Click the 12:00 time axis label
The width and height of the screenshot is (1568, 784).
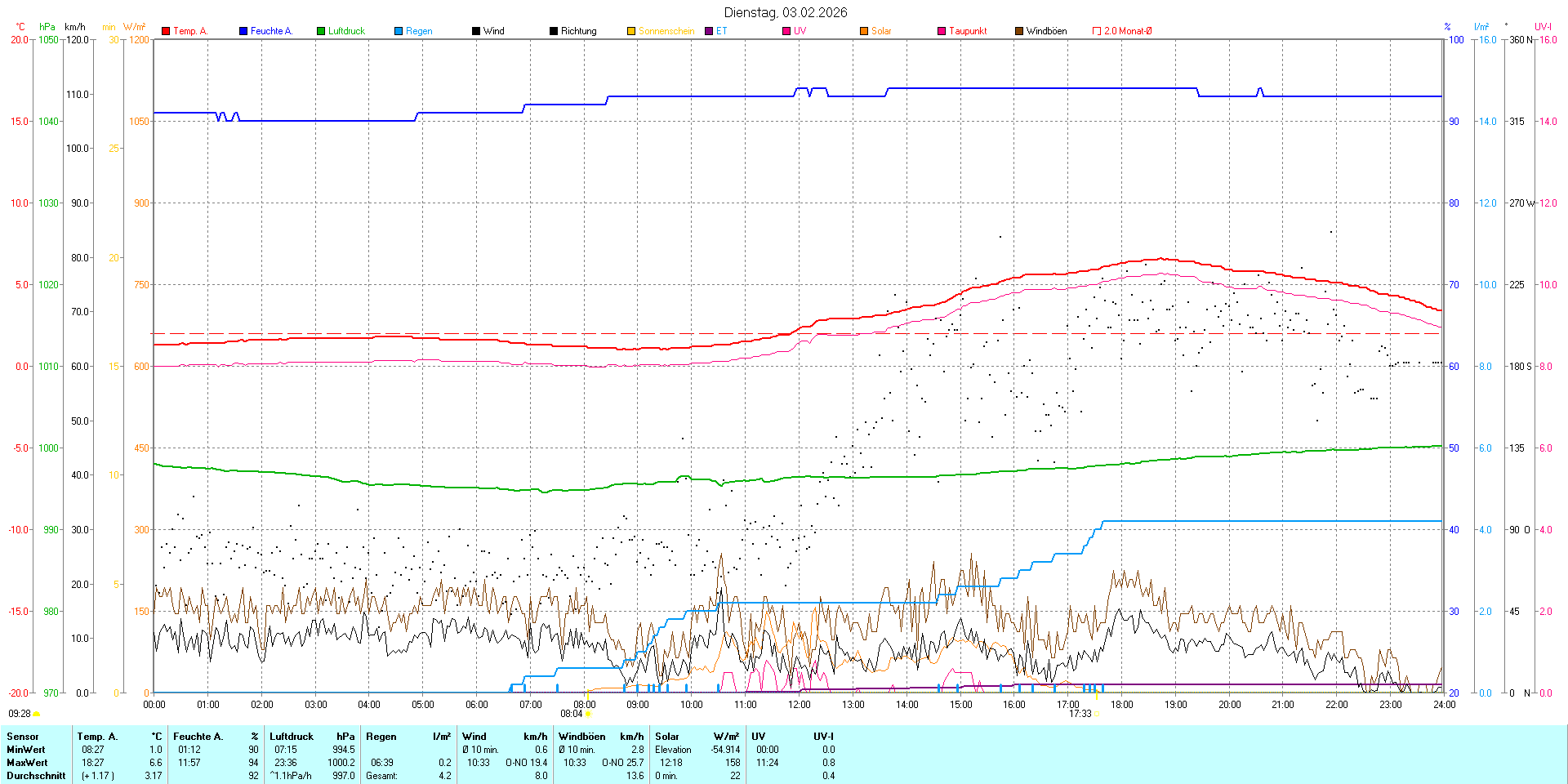click(800, 705)
